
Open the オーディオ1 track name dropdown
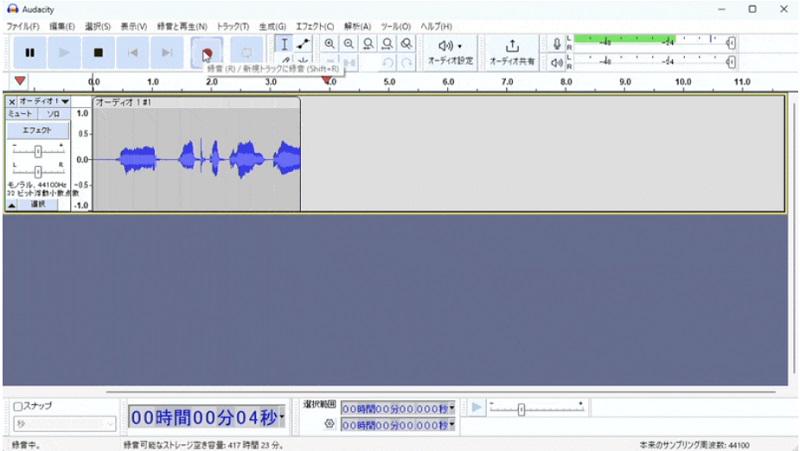[x=44, y=101]
